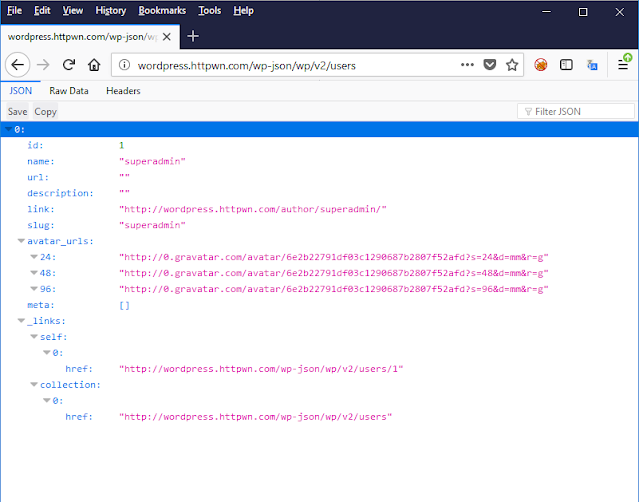Click the red blocker extension icon
The image size is (639, 502).
[541, 65]
